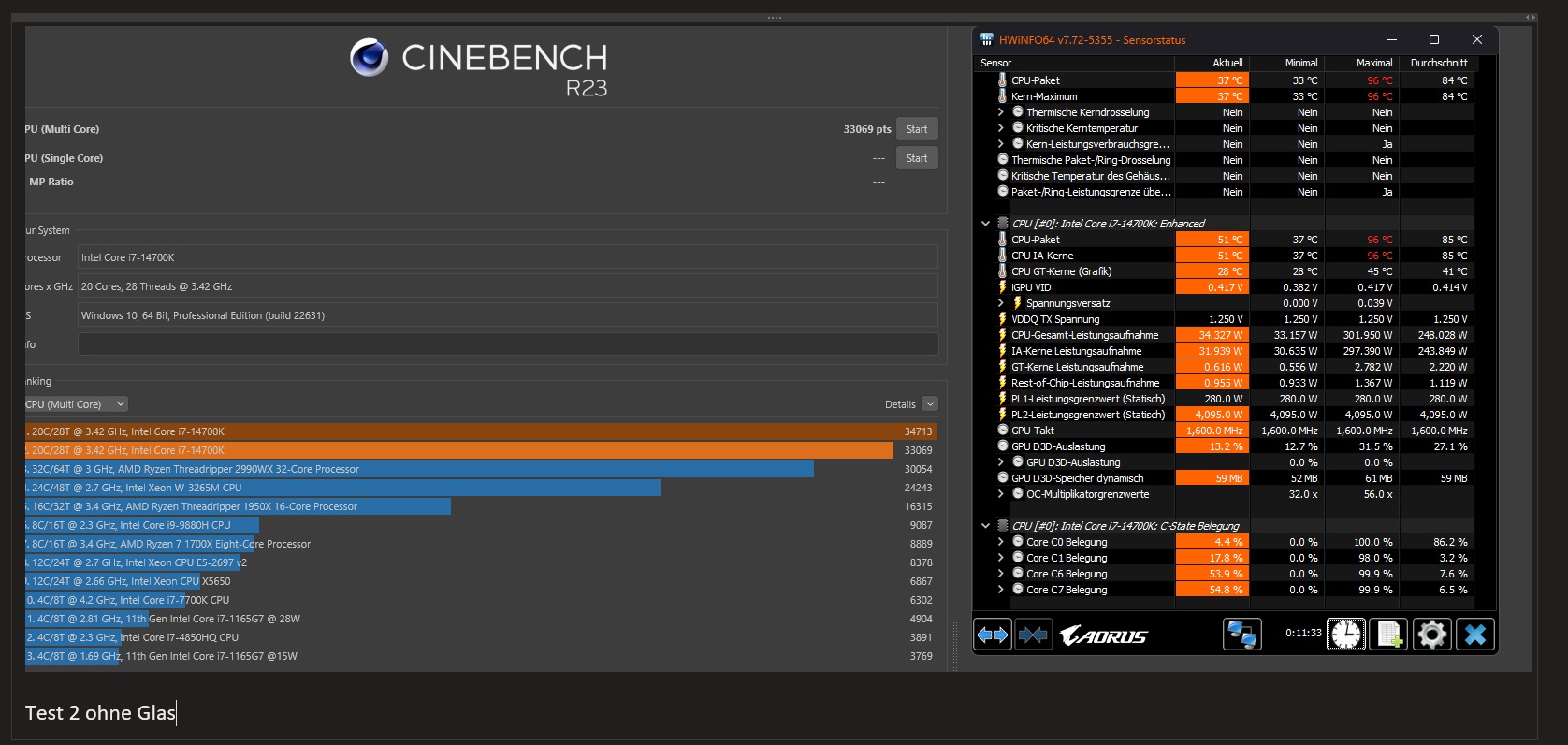Expand OC-Multiplikatorgrenzwerte row

click(x=1001, y=494)
